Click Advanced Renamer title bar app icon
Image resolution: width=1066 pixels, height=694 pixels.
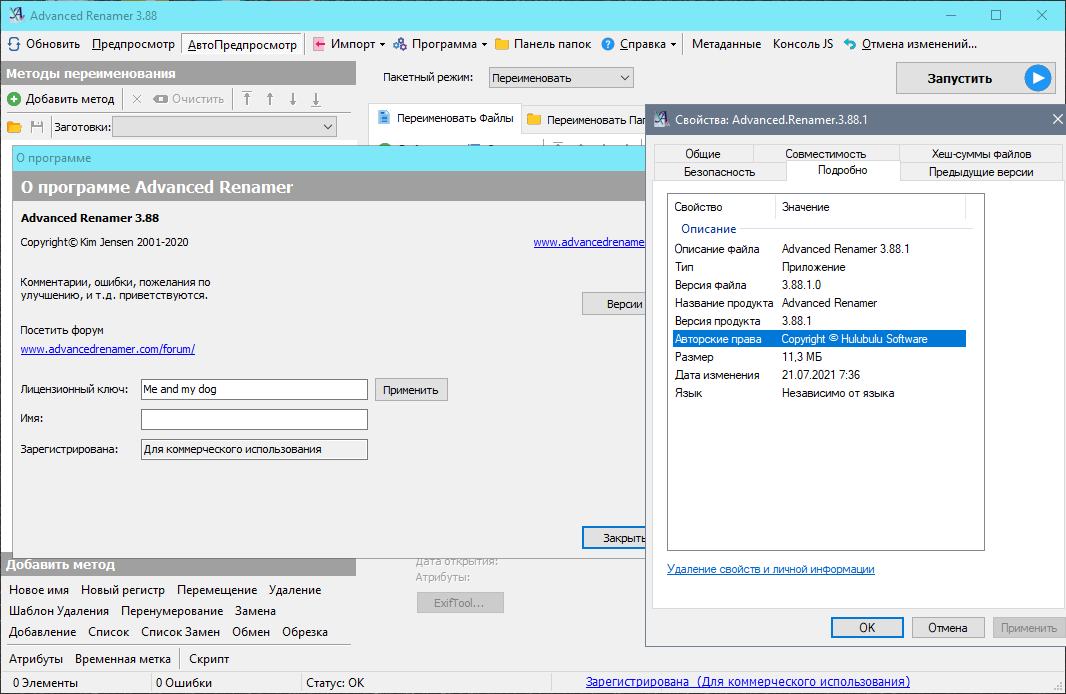coord(16,15)
